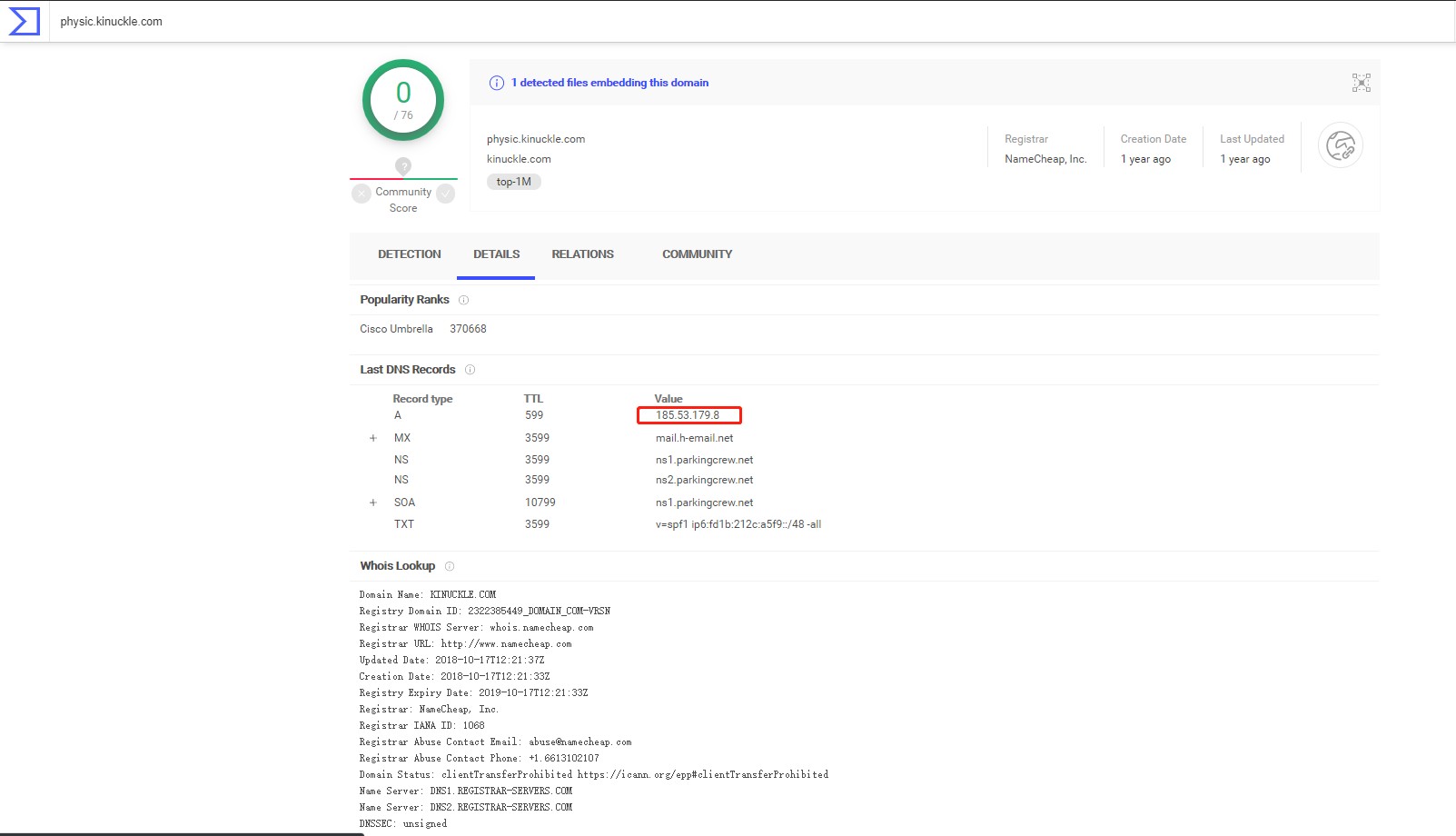The height and width of the screenshot is (836, 1456).
Task: Click the 0/76 detection score circle
Action: point(403,100)
